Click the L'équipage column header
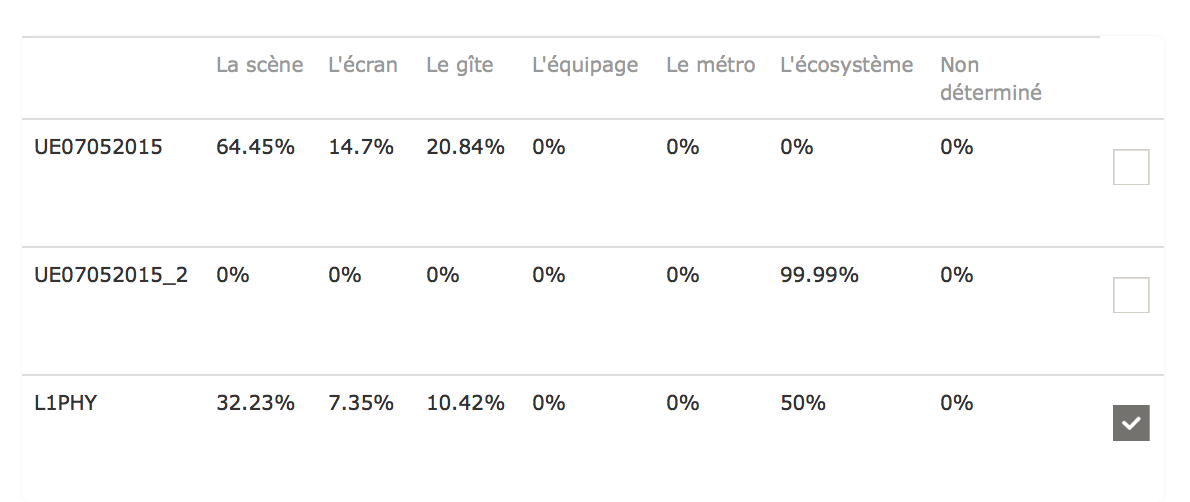 [x=585, y=65]
